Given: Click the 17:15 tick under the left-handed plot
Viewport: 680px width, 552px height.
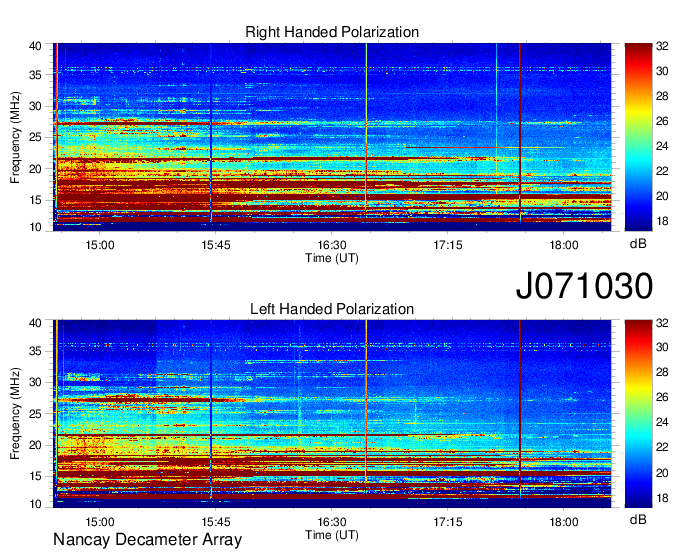Looking at the screenshot, I should (448, 522).
